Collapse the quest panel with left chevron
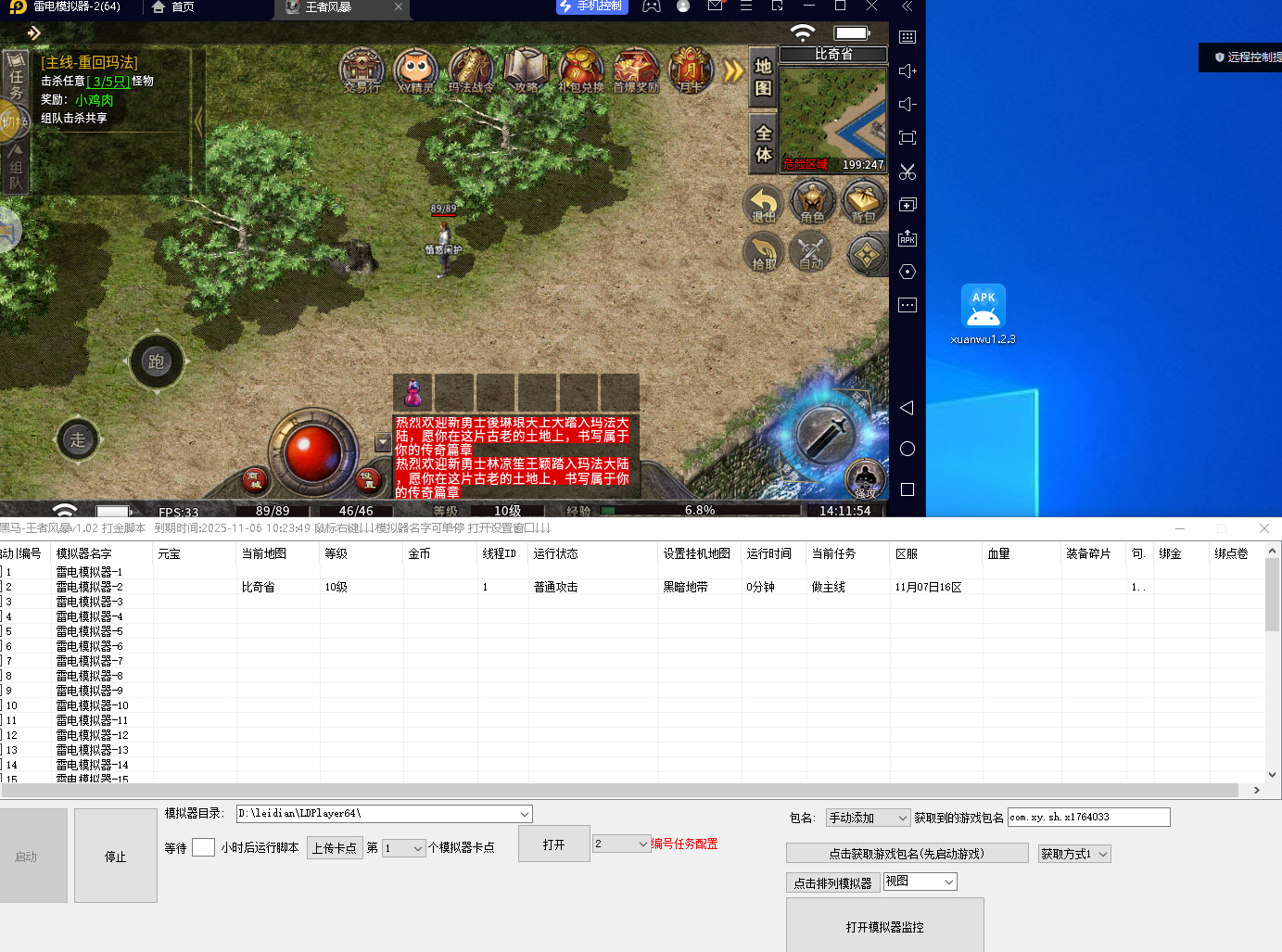The width and height of the screenshot is (1282, 952). click(x=197, y=121)
